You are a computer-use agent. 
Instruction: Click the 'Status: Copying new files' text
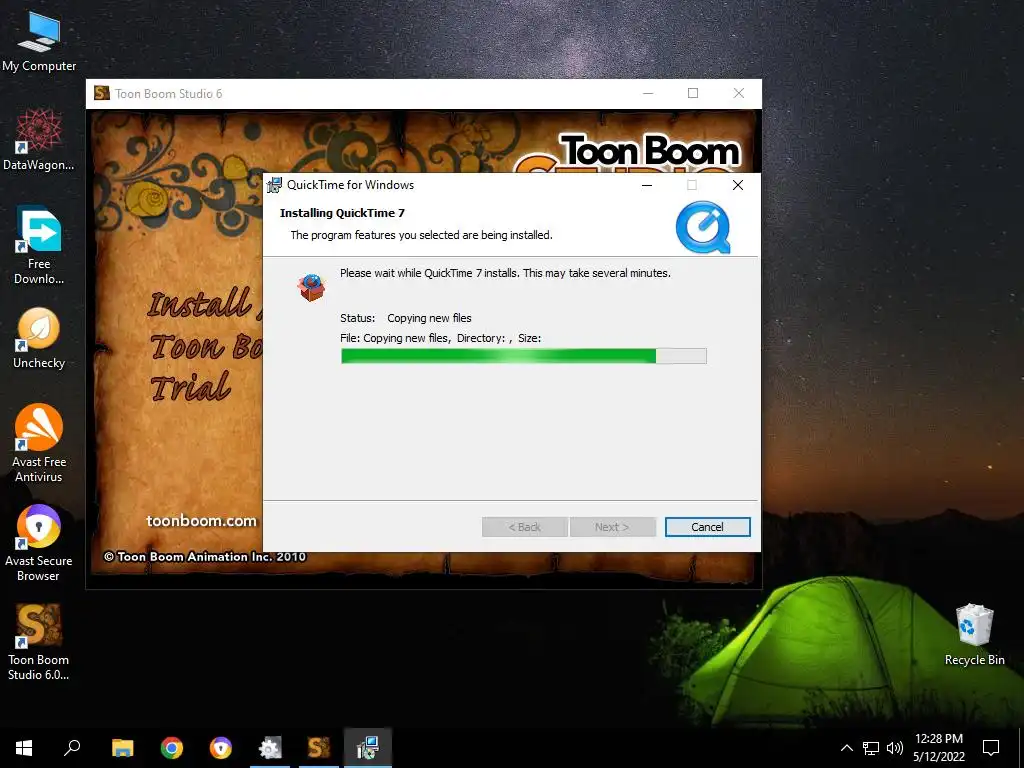[406, 318]
